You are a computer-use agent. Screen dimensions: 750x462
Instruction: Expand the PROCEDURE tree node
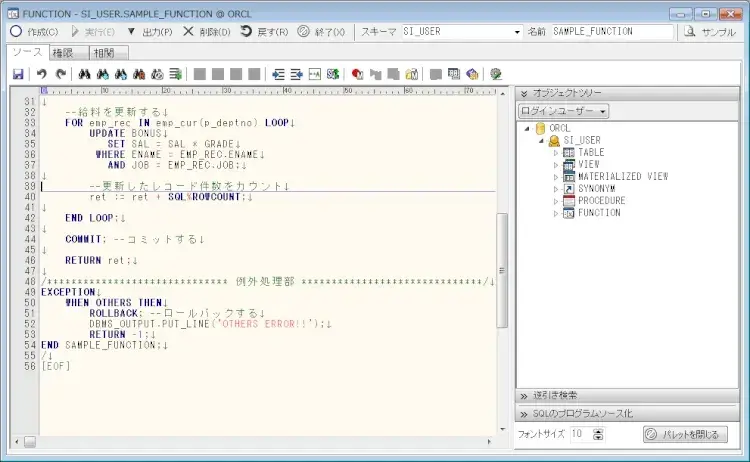click(x=556, y=201)
